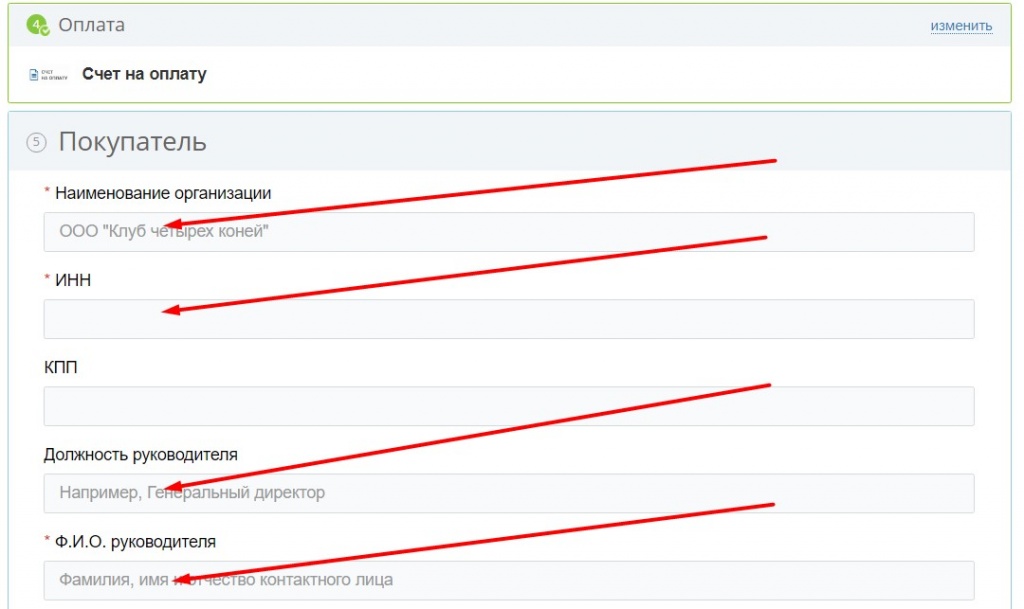
Task: Click the red asterisk next to ИНН
Action: pyautogui.click(x=47, y=279)
